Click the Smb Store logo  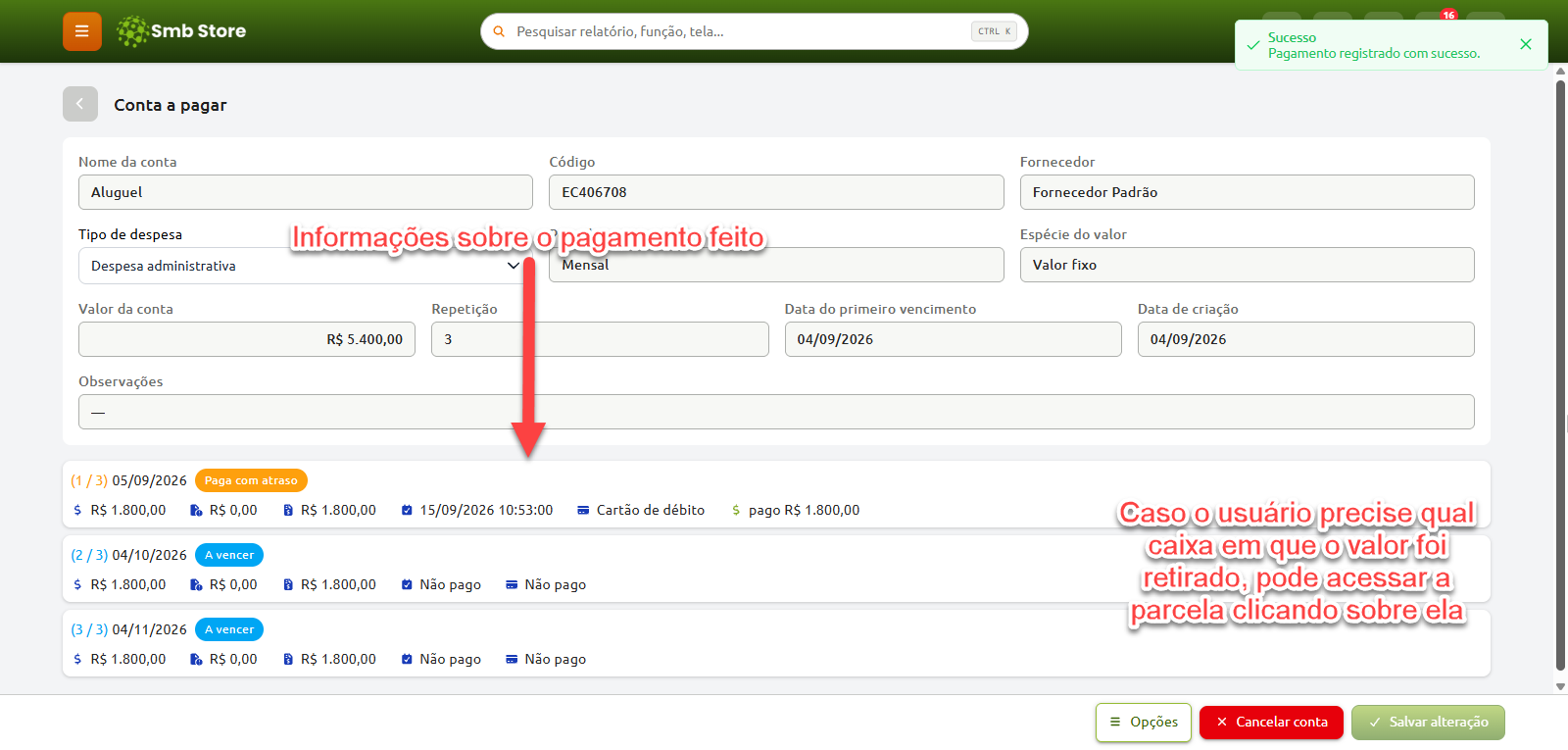tap(181, 31)
